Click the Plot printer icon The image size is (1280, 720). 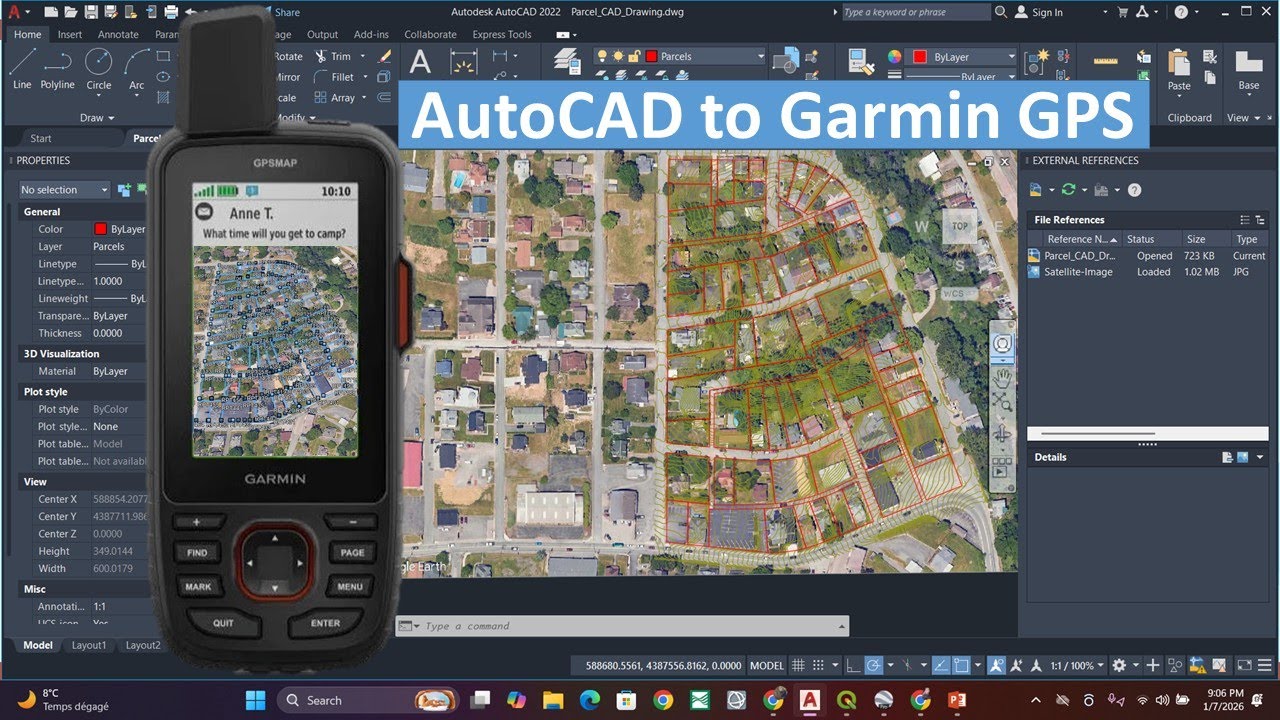[x=171, y=12]
